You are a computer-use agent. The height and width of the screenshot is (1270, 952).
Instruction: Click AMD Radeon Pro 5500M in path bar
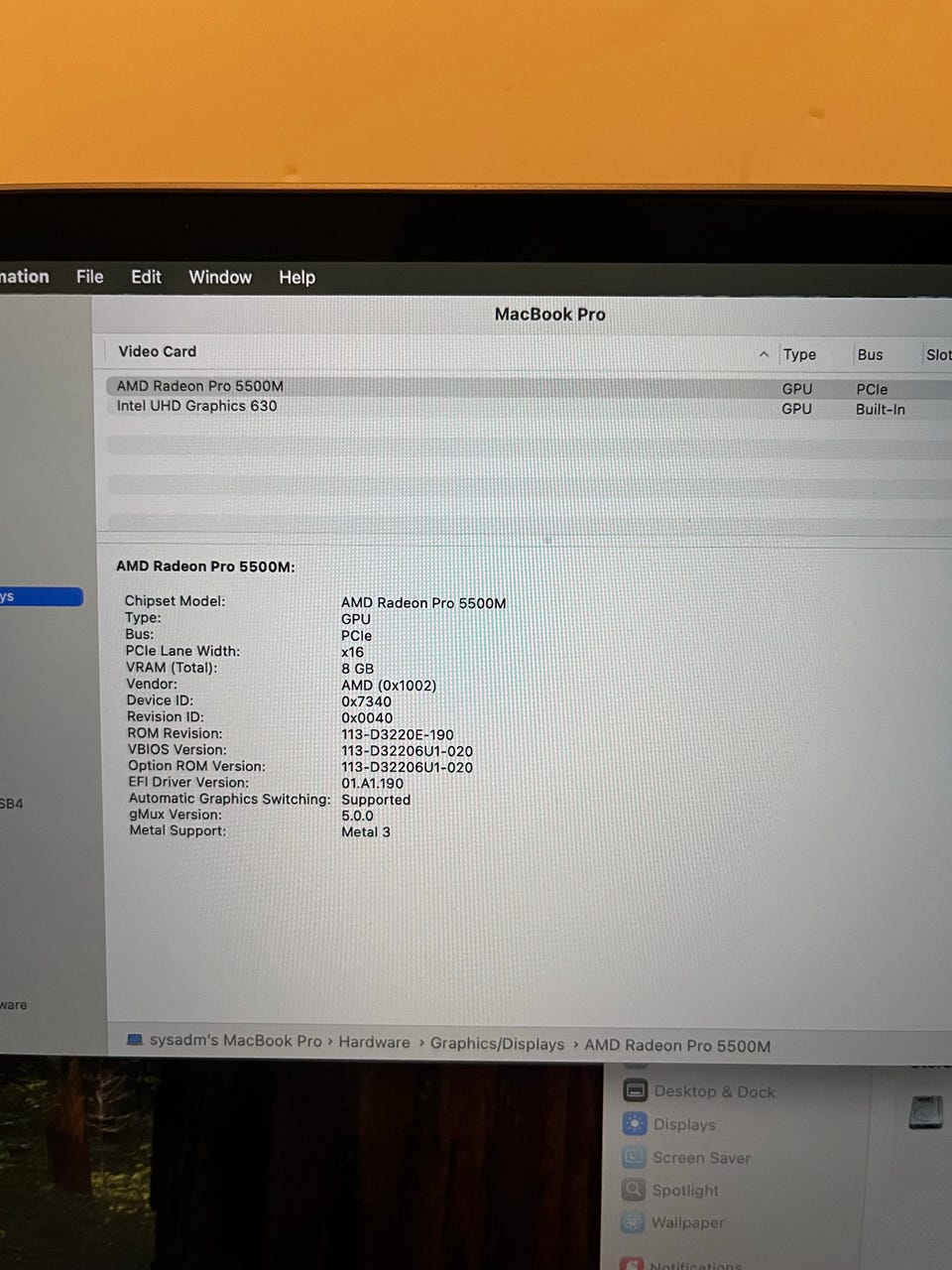677,1046
